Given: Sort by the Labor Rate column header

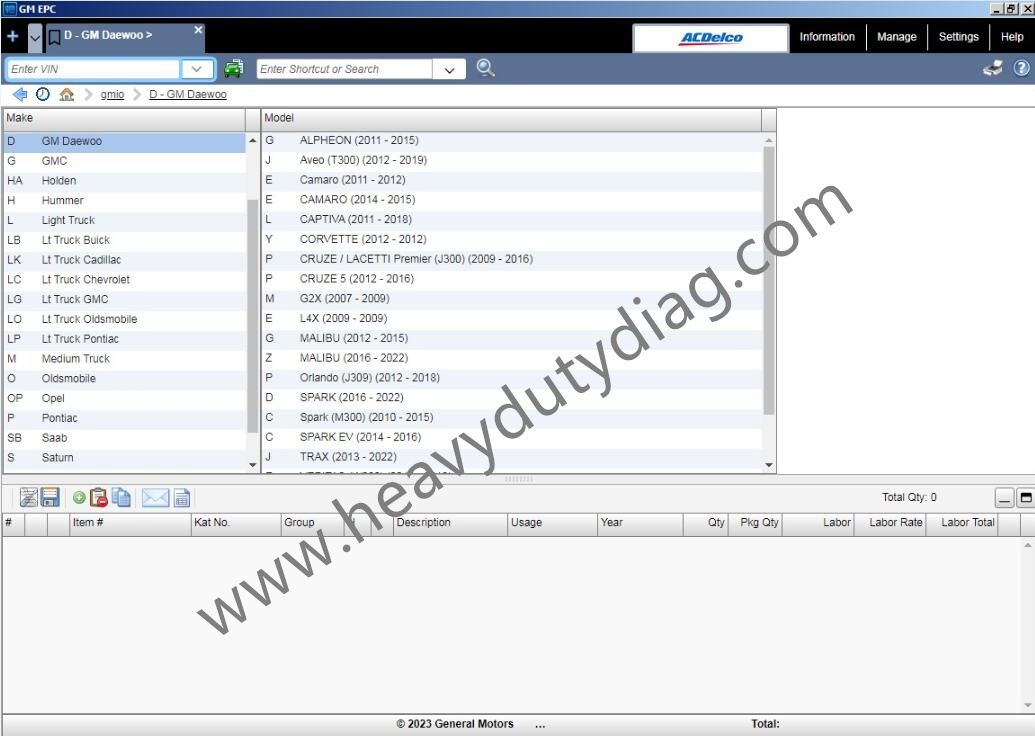Looking at the screenshot, I should tap(890, 523).
